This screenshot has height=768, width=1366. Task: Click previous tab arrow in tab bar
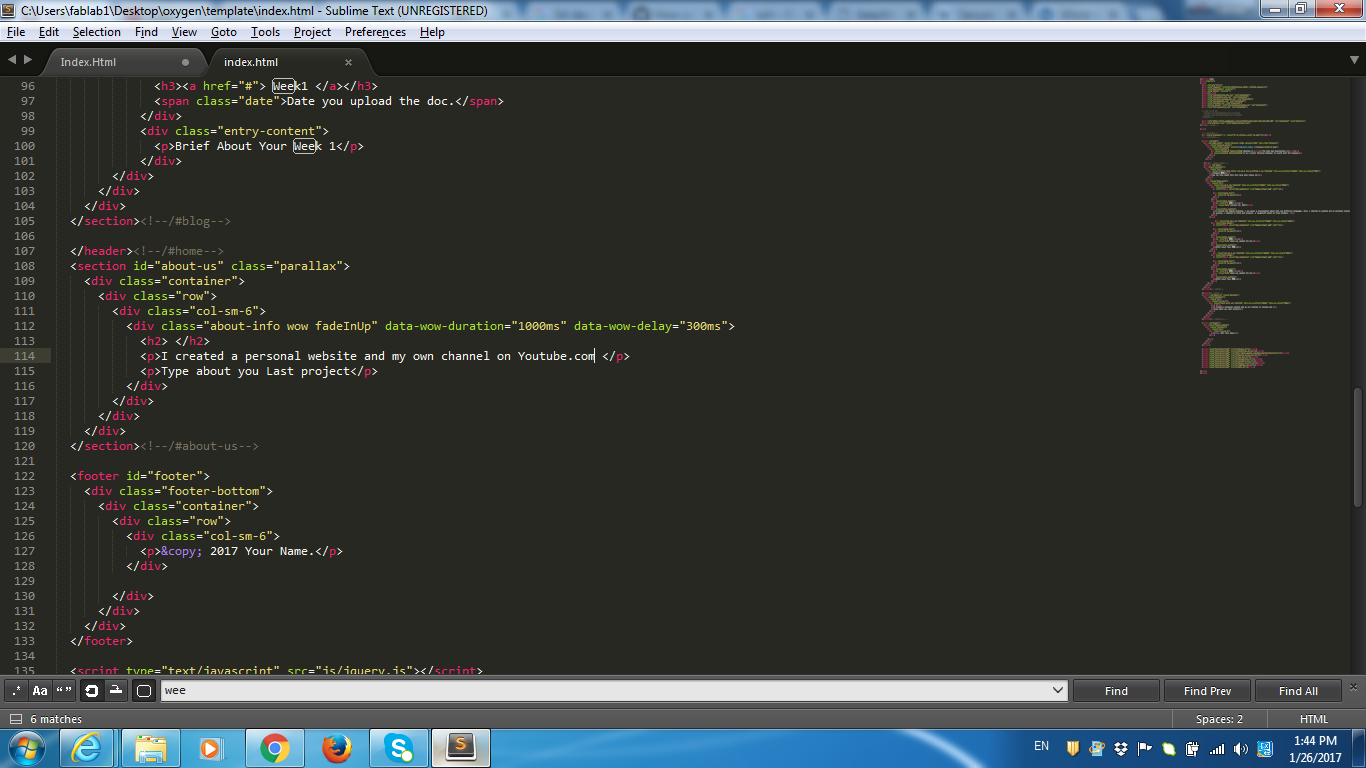click(x=12, y=60)
